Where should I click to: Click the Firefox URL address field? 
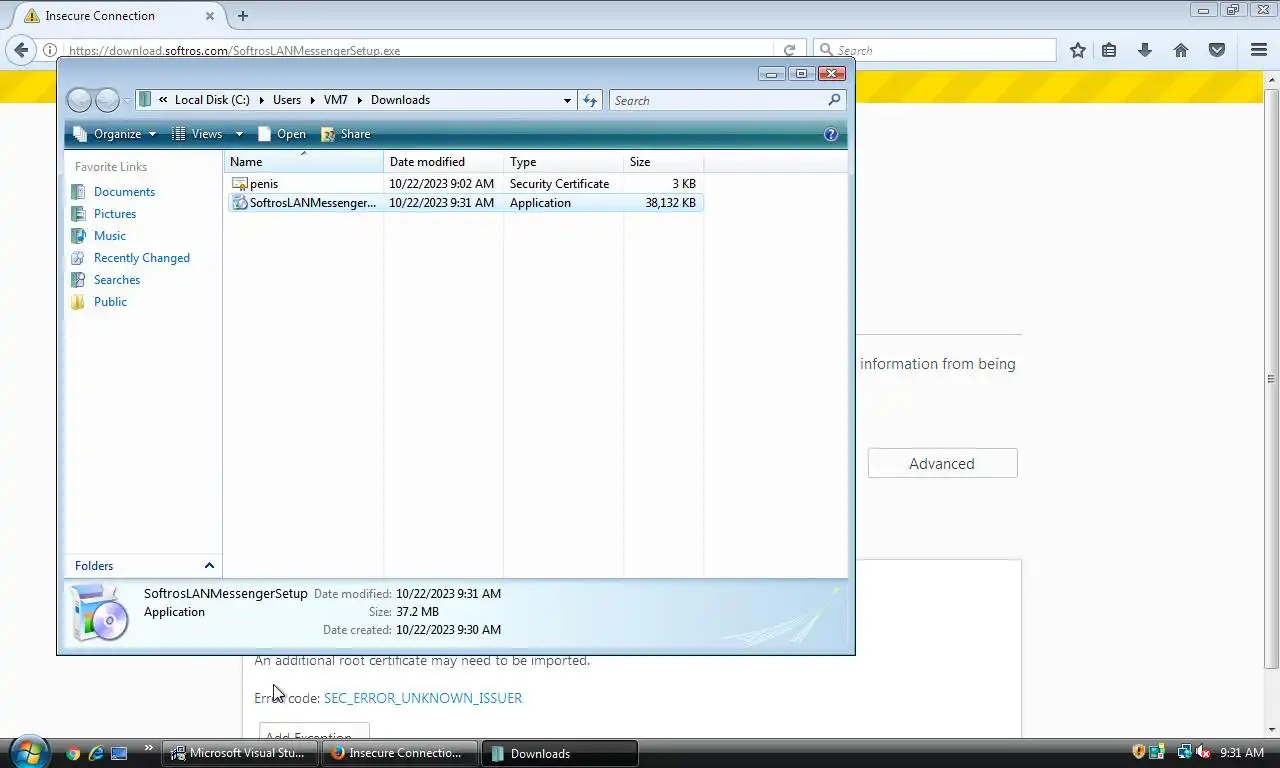420,51
